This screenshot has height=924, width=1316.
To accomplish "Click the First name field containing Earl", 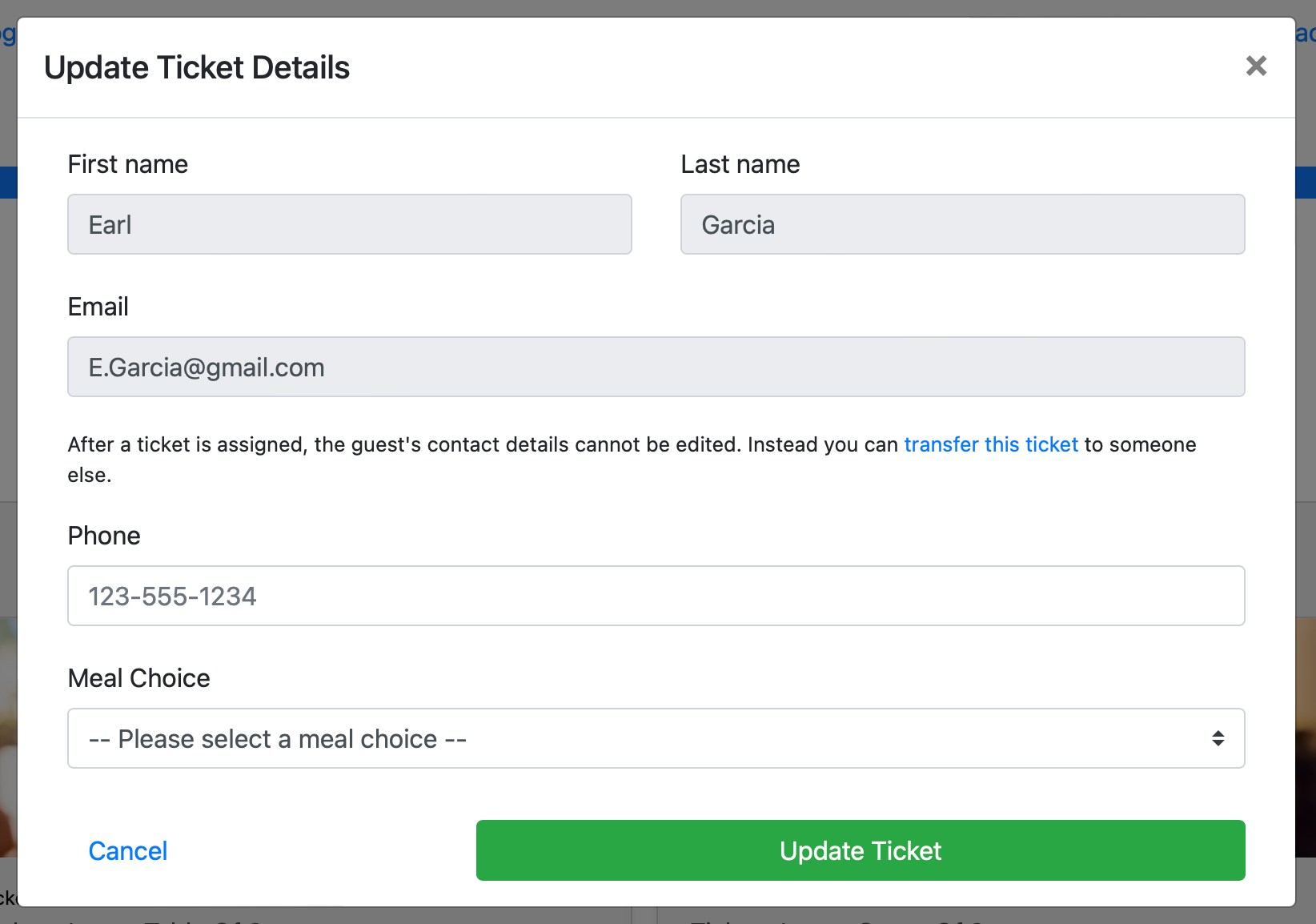I will [349, 224].
